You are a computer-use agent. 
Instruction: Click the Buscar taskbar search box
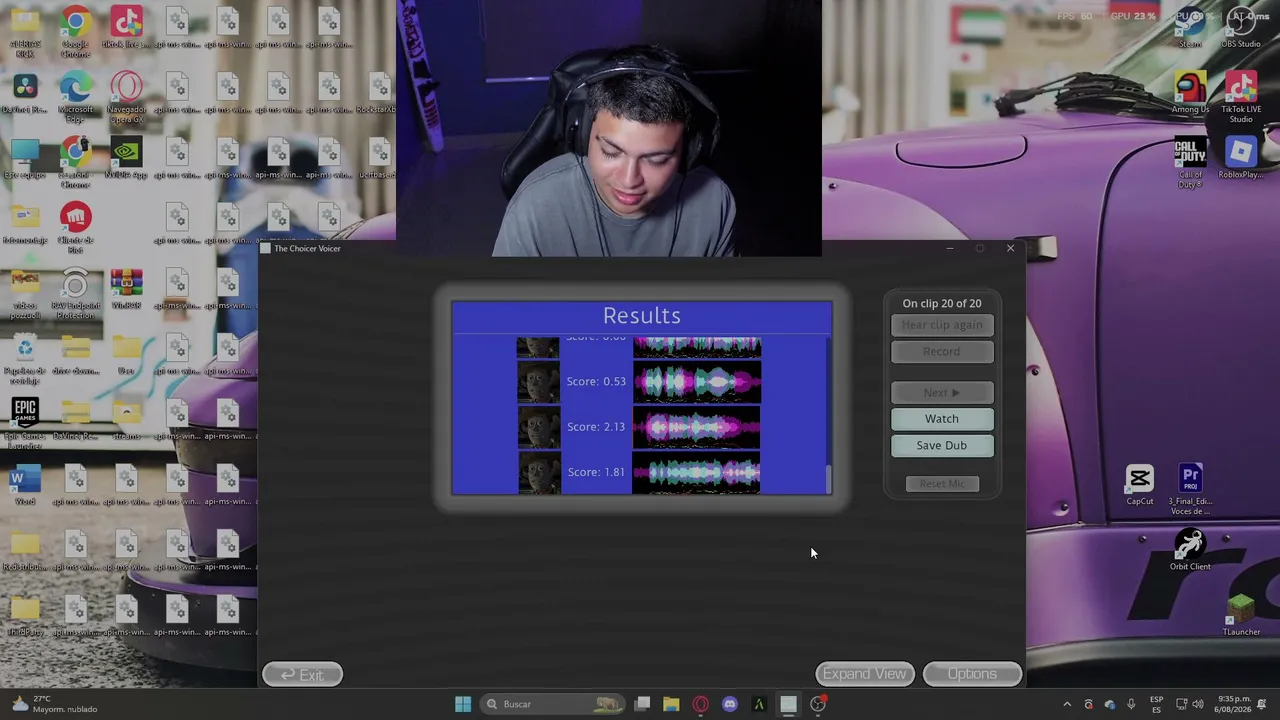pos(553,704)
